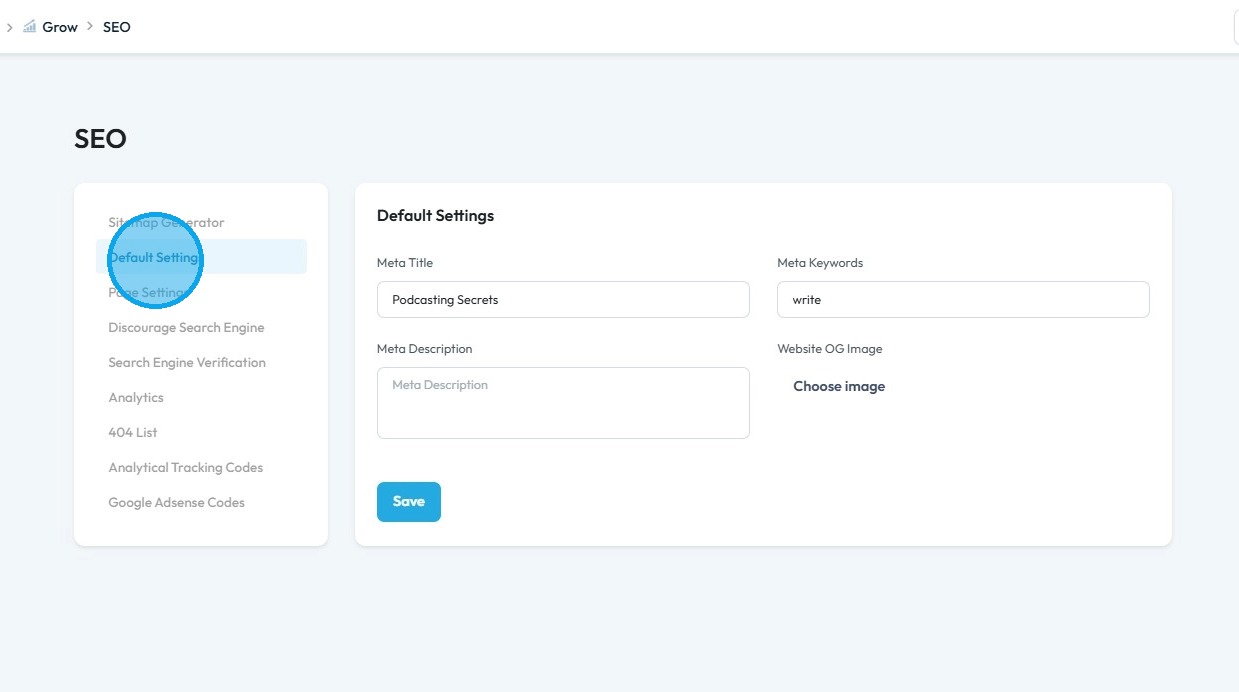Click into the Meta Description textarea
Viewport: 1239px width, 692px height.
point(563,402)
